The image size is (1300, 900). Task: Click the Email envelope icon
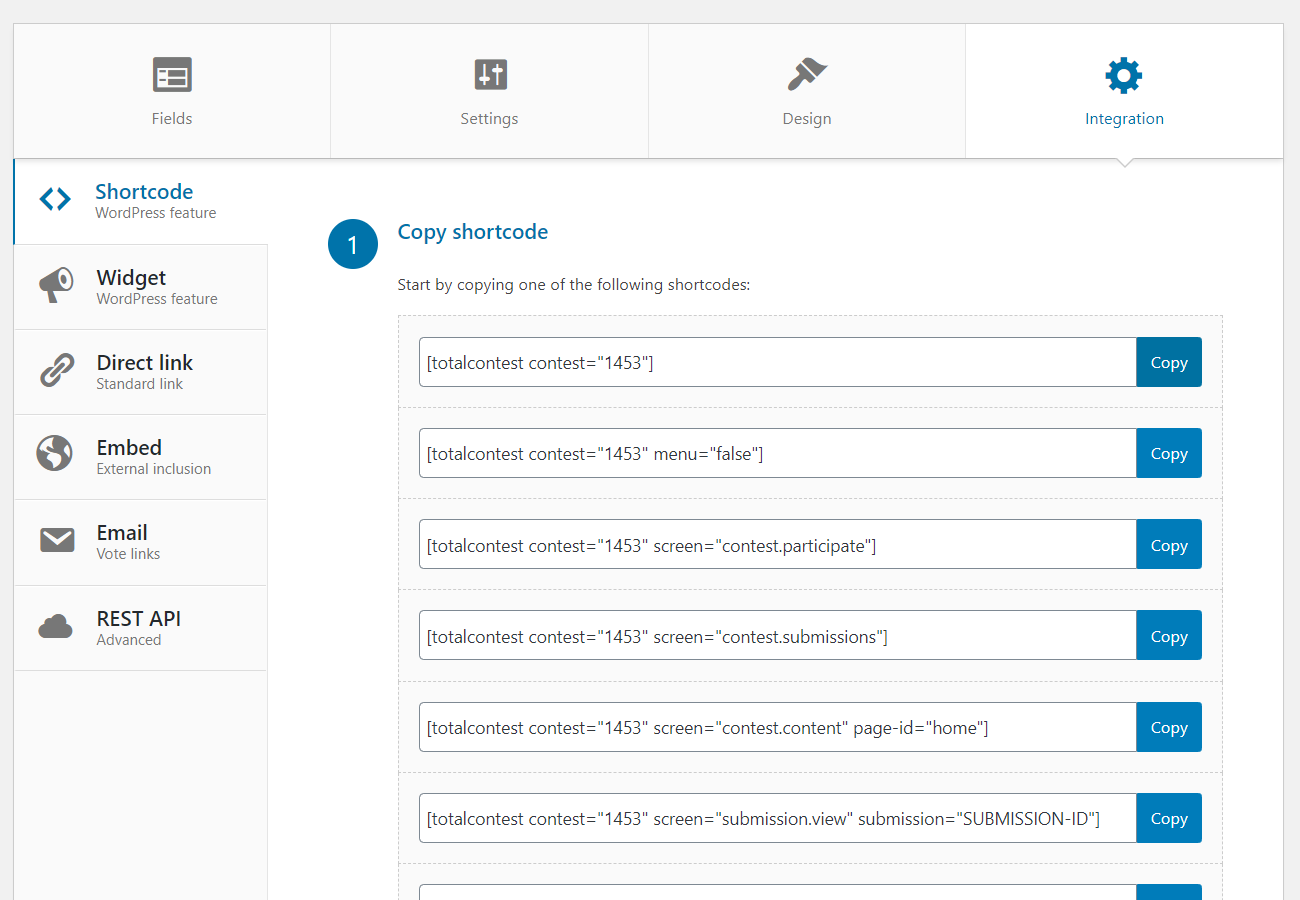tap(57, 540)
